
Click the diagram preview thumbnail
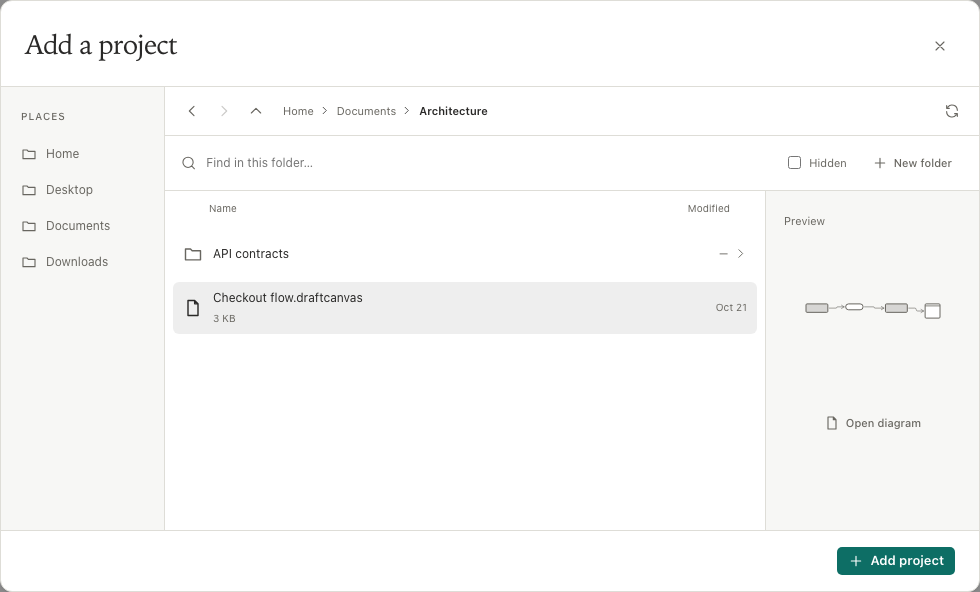(872, 309)
